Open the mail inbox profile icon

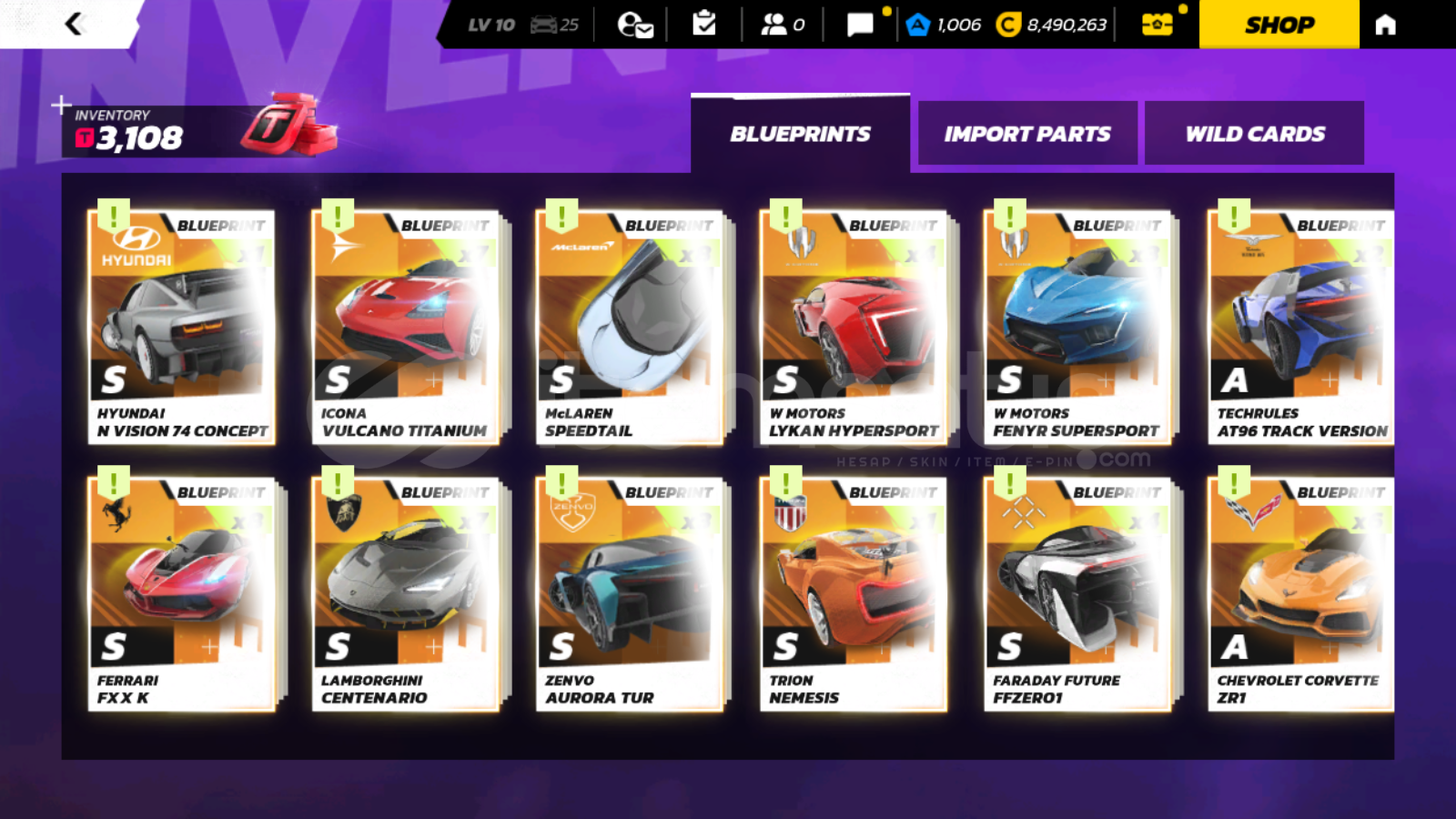point(634,25)
